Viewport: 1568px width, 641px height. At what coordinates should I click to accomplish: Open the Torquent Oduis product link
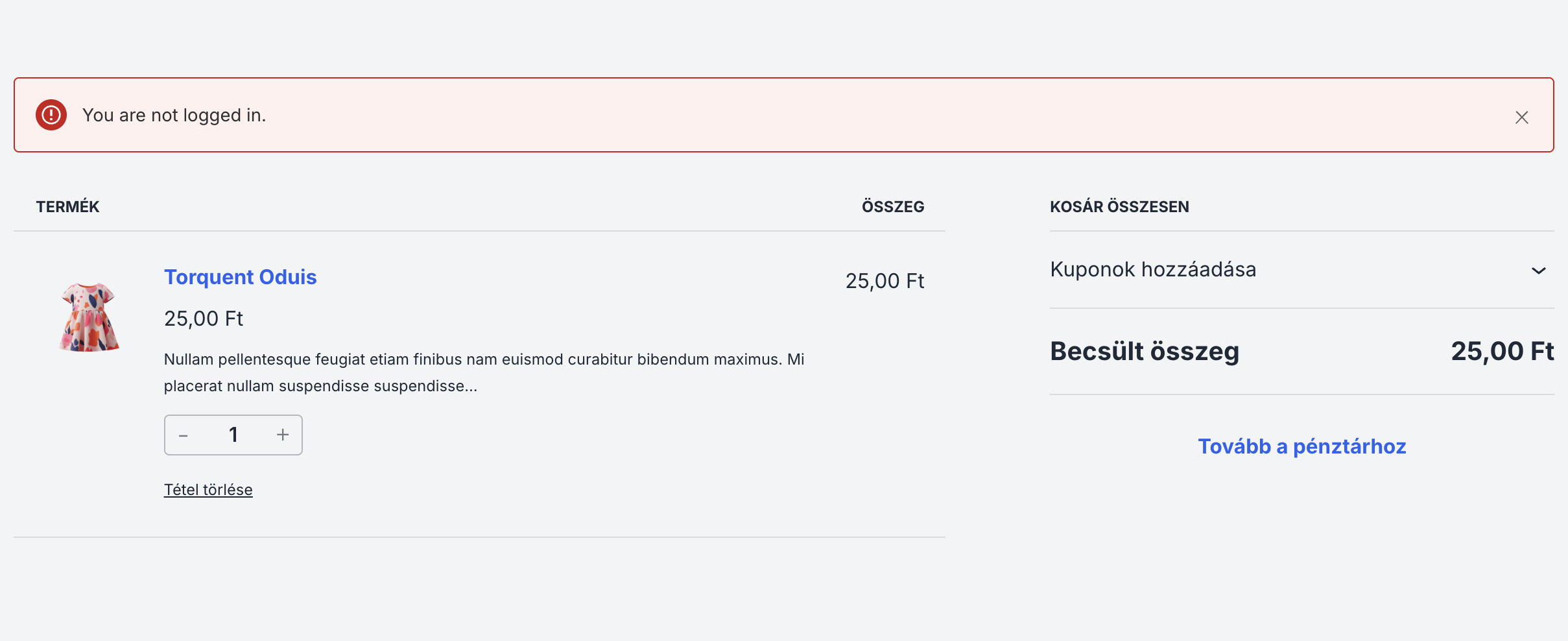(x=240, y=277)
